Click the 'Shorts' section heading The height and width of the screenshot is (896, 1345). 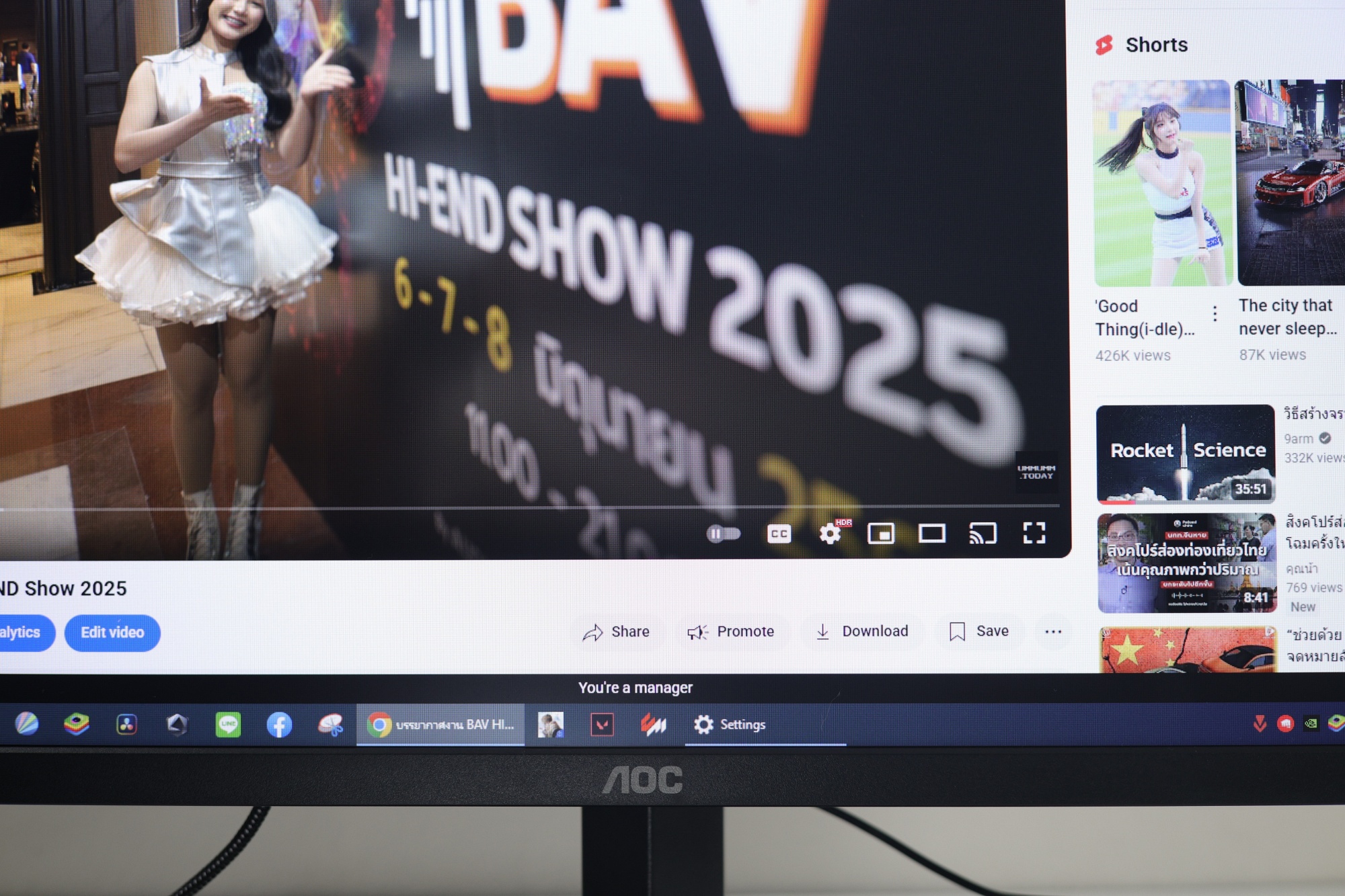(1156, 45)
